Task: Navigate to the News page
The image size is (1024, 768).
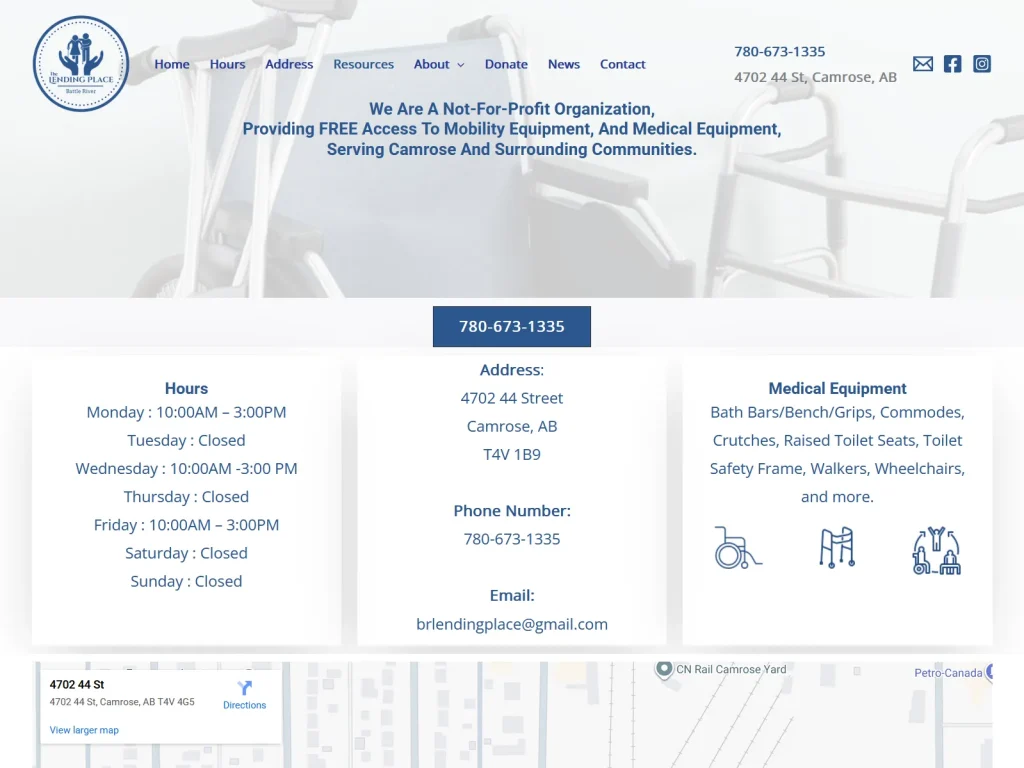Action: click(563, 64)
